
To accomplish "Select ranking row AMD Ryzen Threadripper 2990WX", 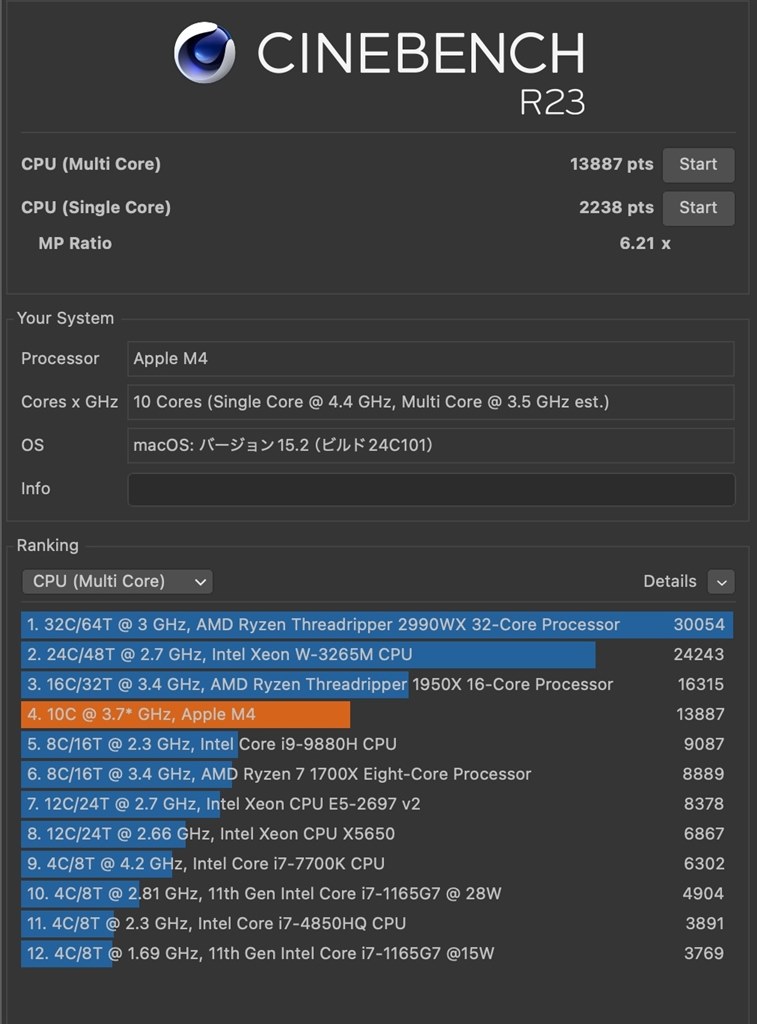I will coord(377,624).
